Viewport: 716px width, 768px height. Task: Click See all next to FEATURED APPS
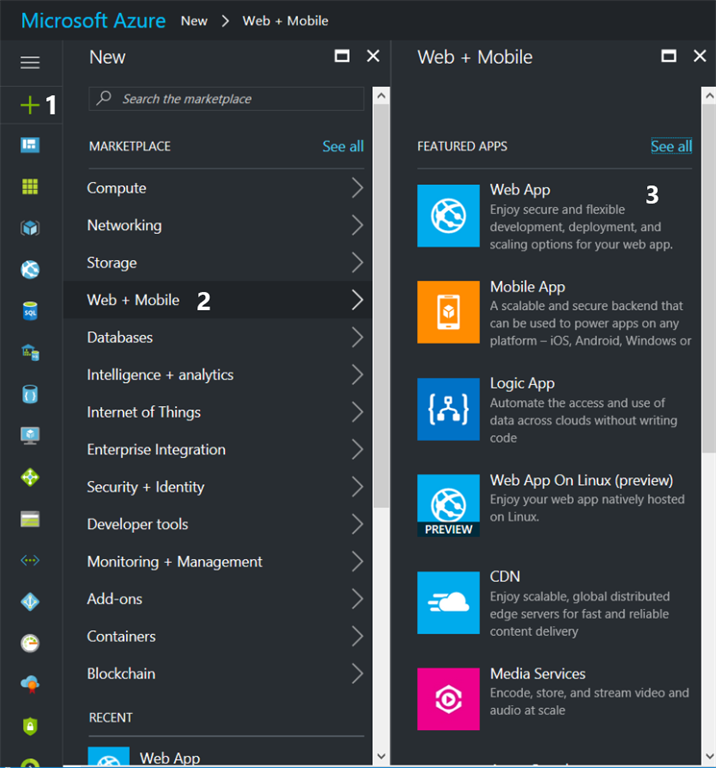(x=671, y=146)
